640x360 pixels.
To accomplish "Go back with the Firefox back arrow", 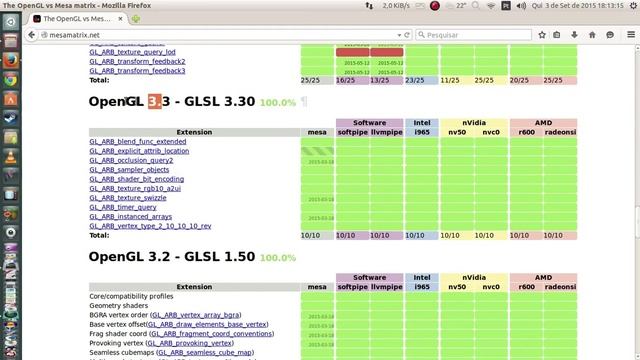I will [31, 35].
